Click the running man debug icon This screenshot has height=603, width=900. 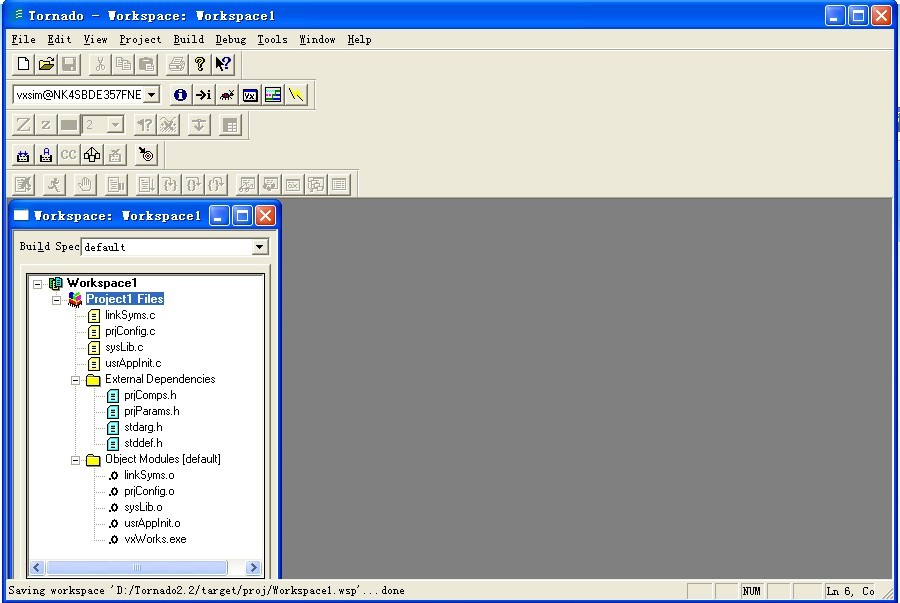[54, 185]
